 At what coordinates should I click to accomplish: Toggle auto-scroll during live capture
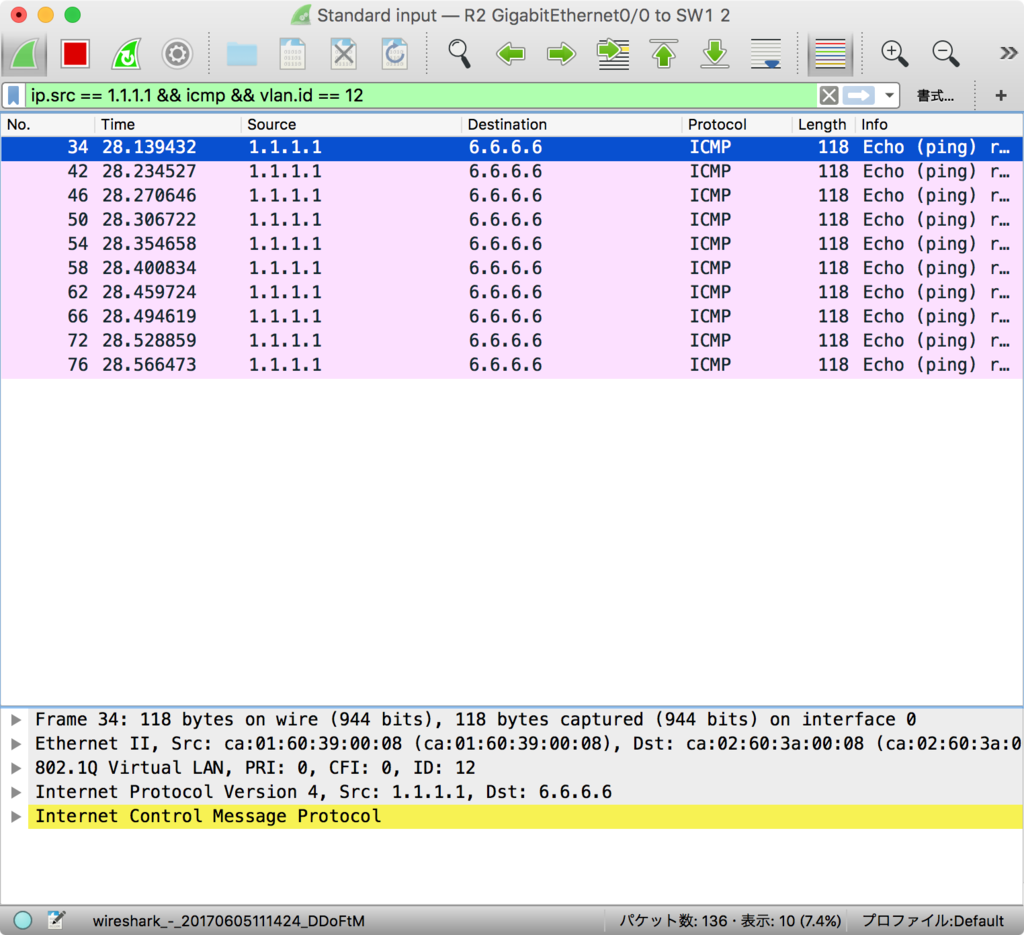(x=765, y=54)
